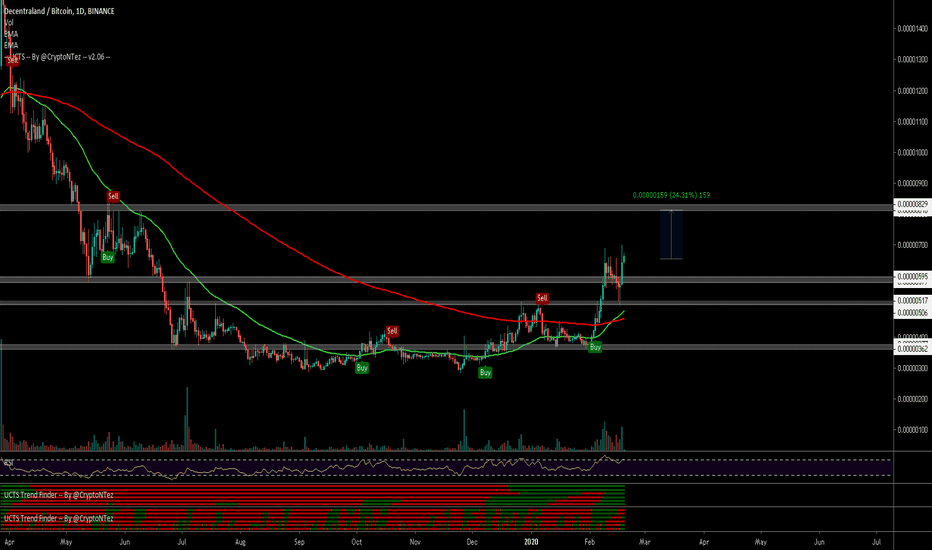
Task: Select the Buy marker at the start of October
Action: 362,368
